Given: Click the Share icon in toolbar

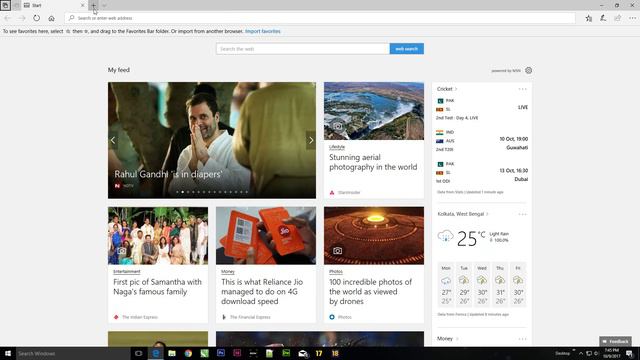Looking at the screenshot, I should click(x=618, y=18).
